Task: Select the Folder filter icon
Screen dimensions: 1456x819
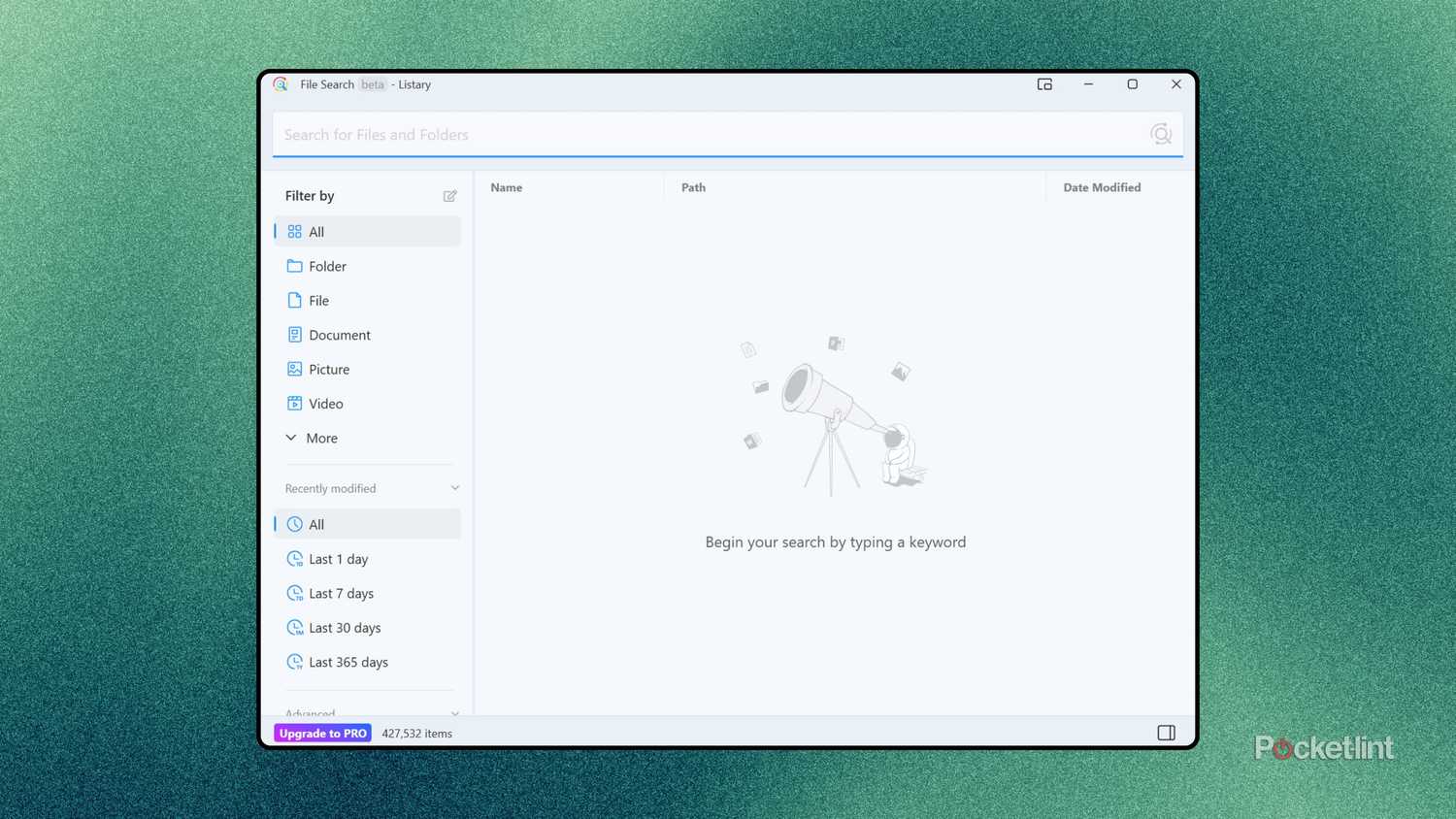Action: click(294, 266)
